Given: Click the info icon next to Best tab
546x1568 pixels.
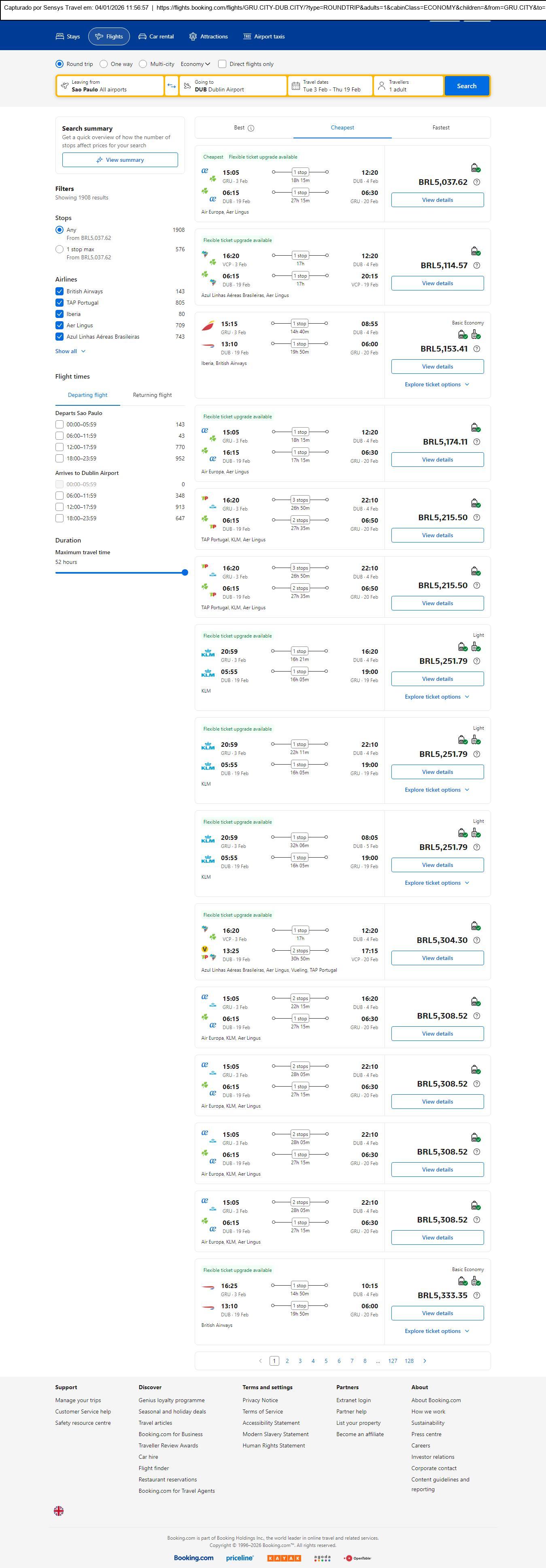Looking at the screenshot, I should [x=251, y=128].
